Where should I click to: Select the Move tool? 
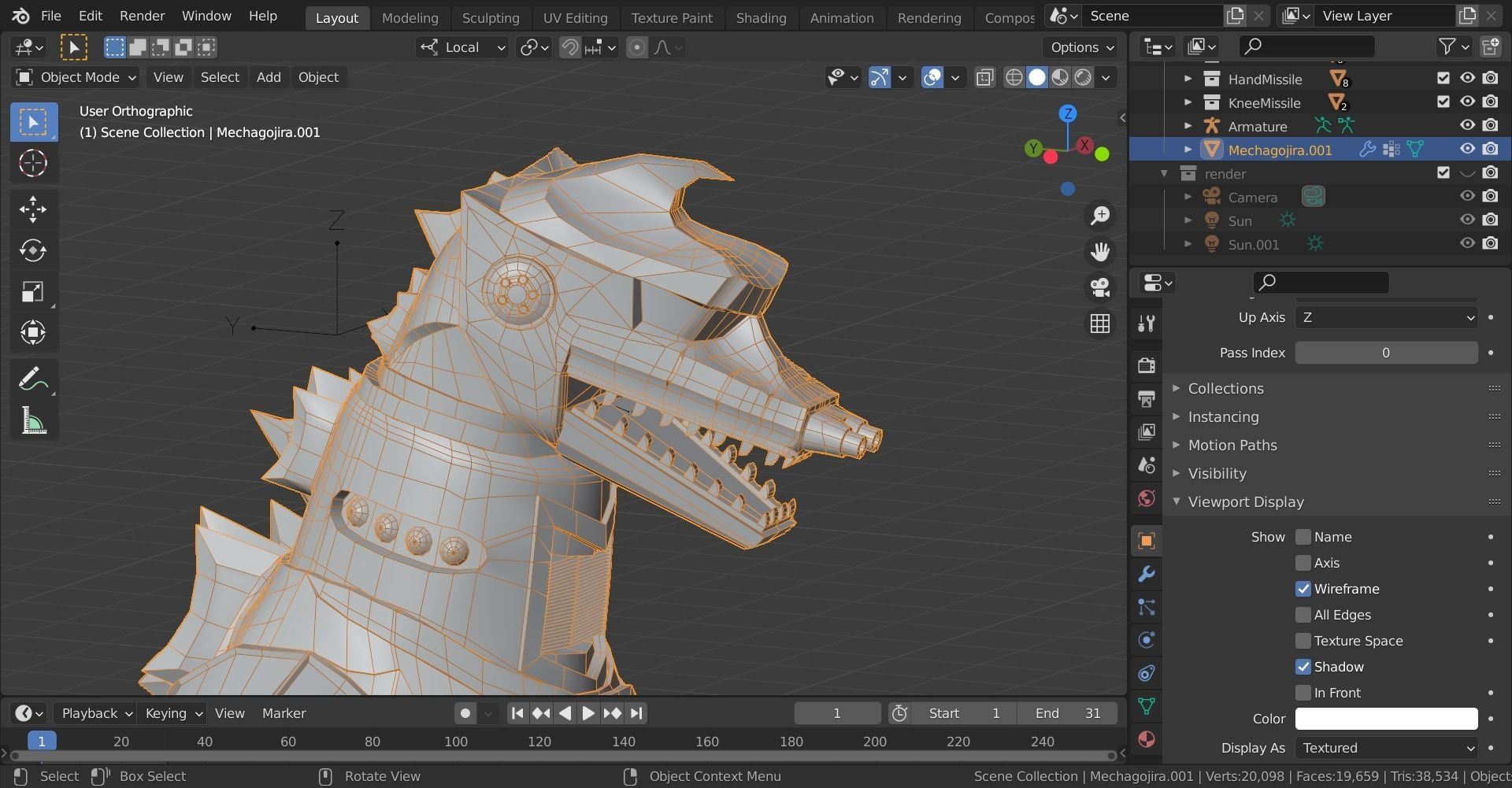[33, 209]
